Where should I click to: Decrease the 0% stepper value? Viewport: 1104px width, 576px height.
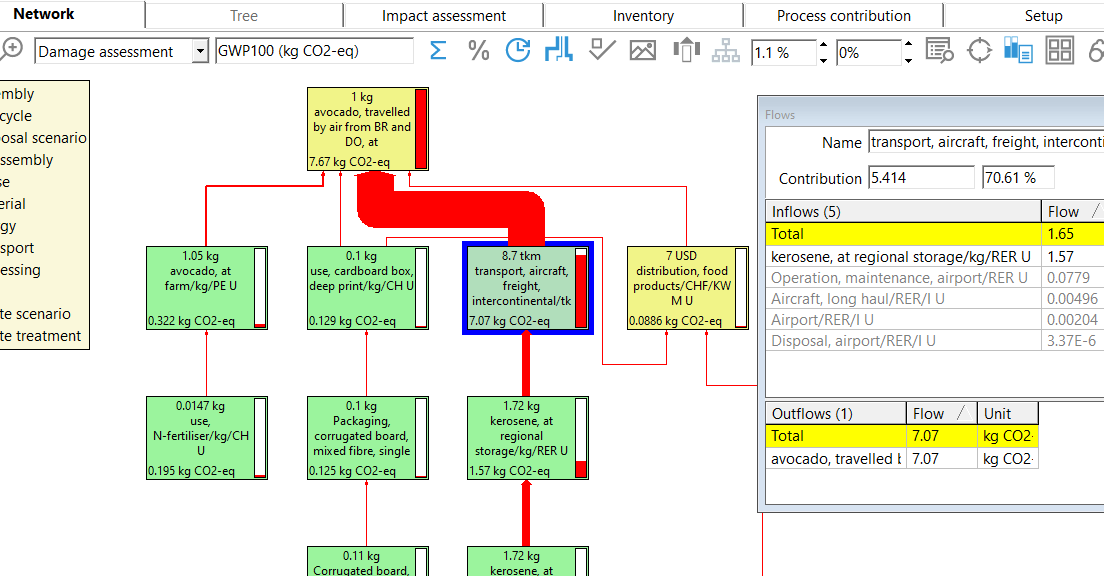(x=908, y=59)
